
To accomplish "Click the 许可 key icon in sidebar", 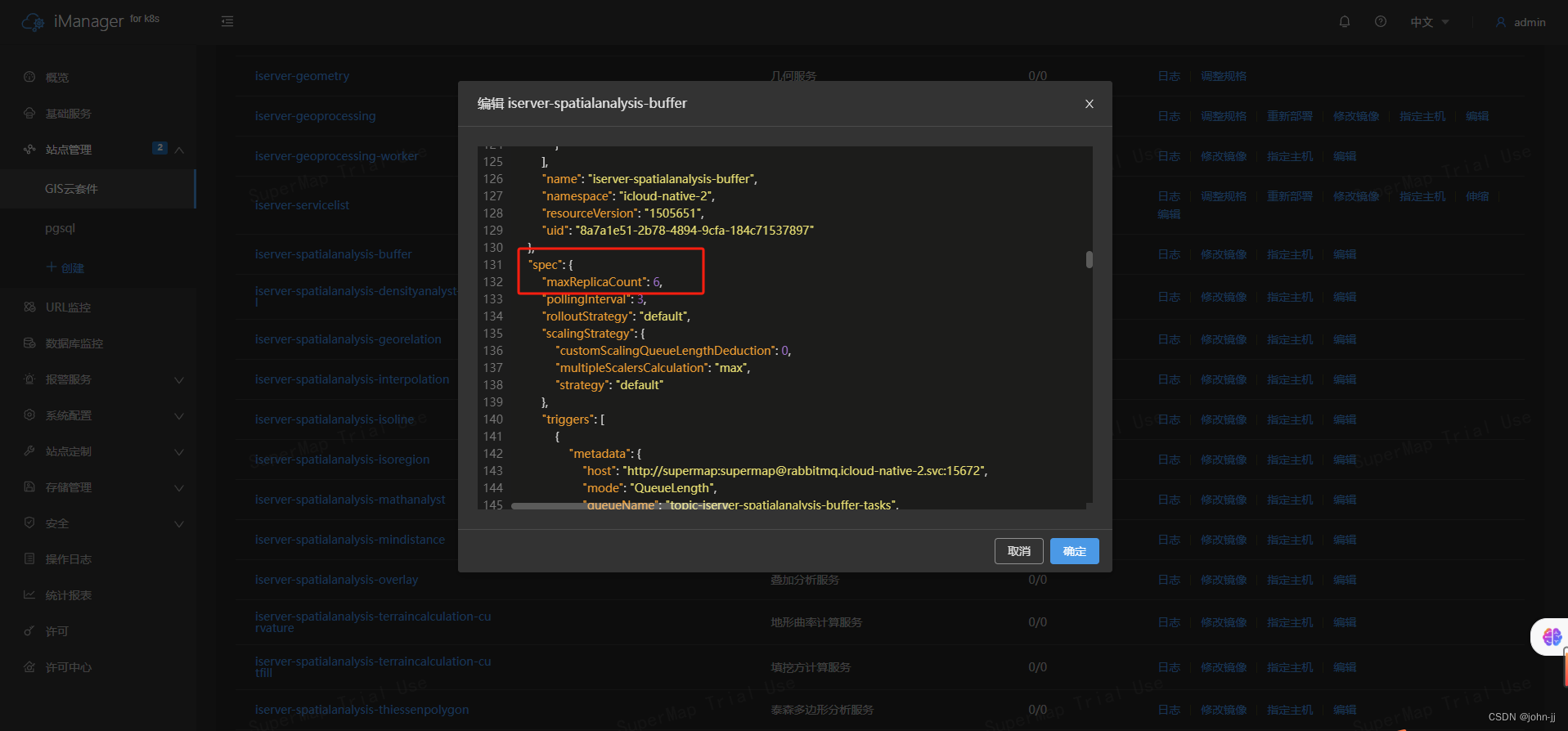I will click(x=29, y=631).
